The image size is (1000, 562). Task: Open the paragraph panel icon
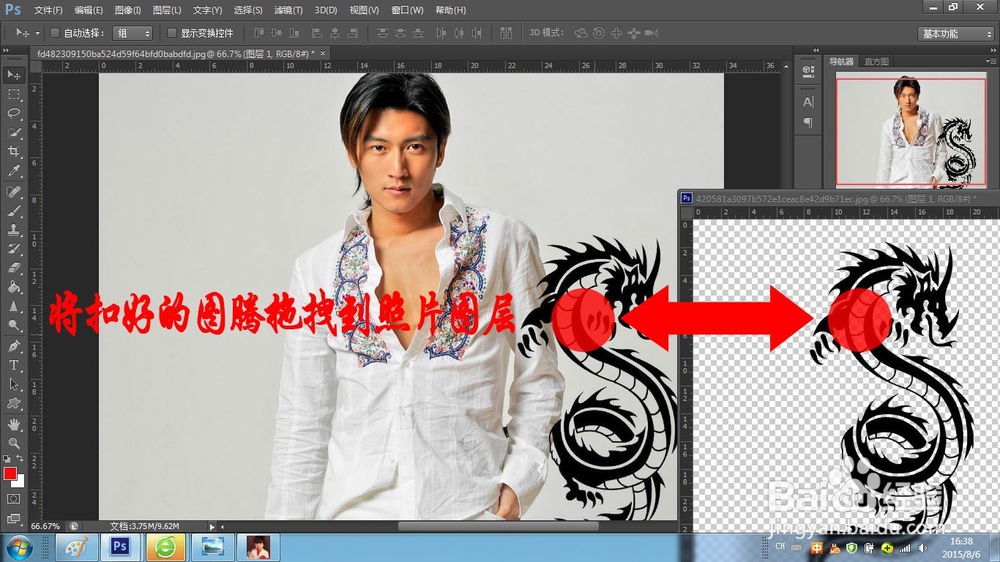pyautogui.click(x=808, y=122)
